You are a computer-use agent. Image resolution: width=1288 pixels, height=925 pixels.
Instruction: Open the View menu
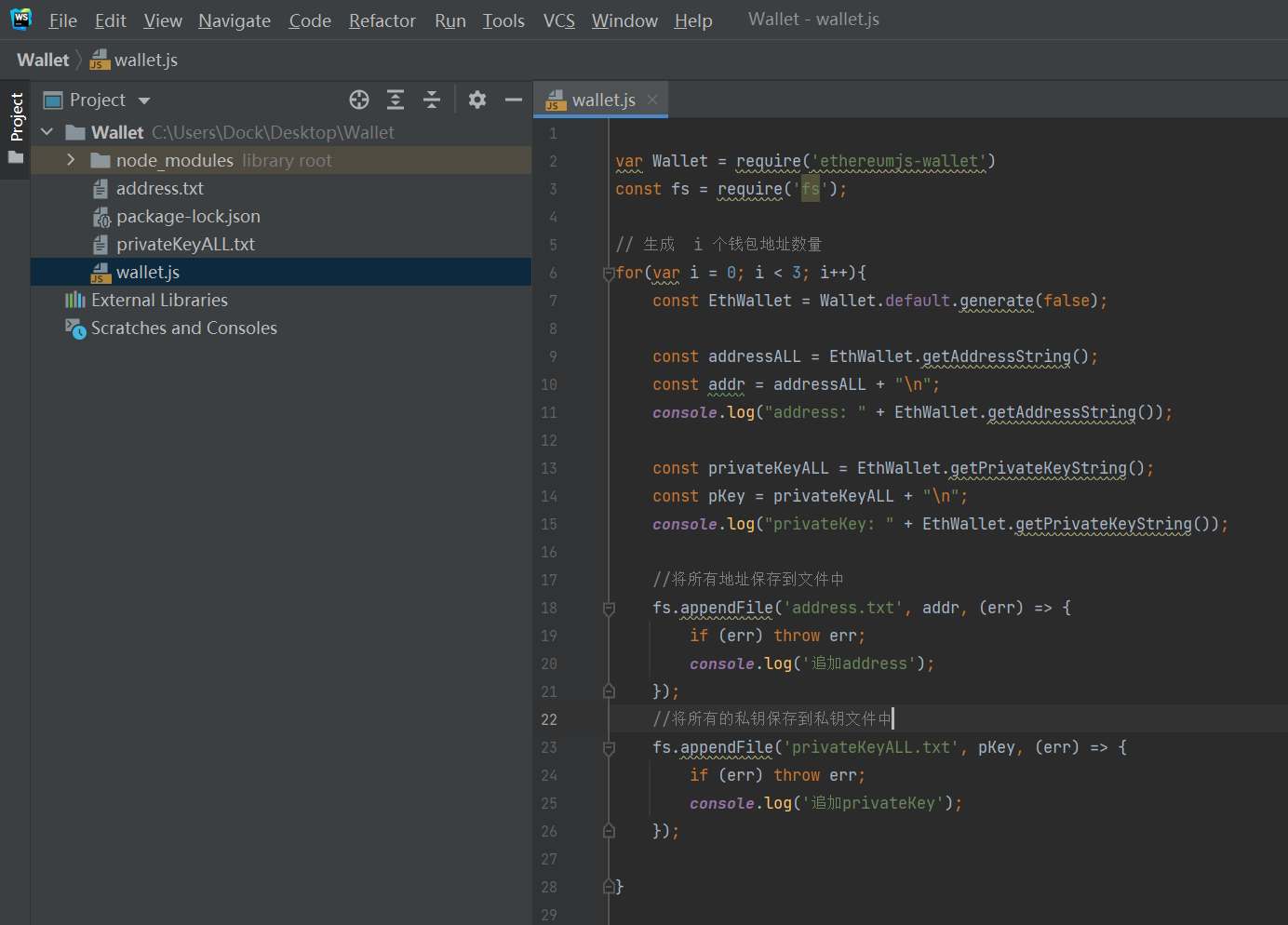[163, 20]
